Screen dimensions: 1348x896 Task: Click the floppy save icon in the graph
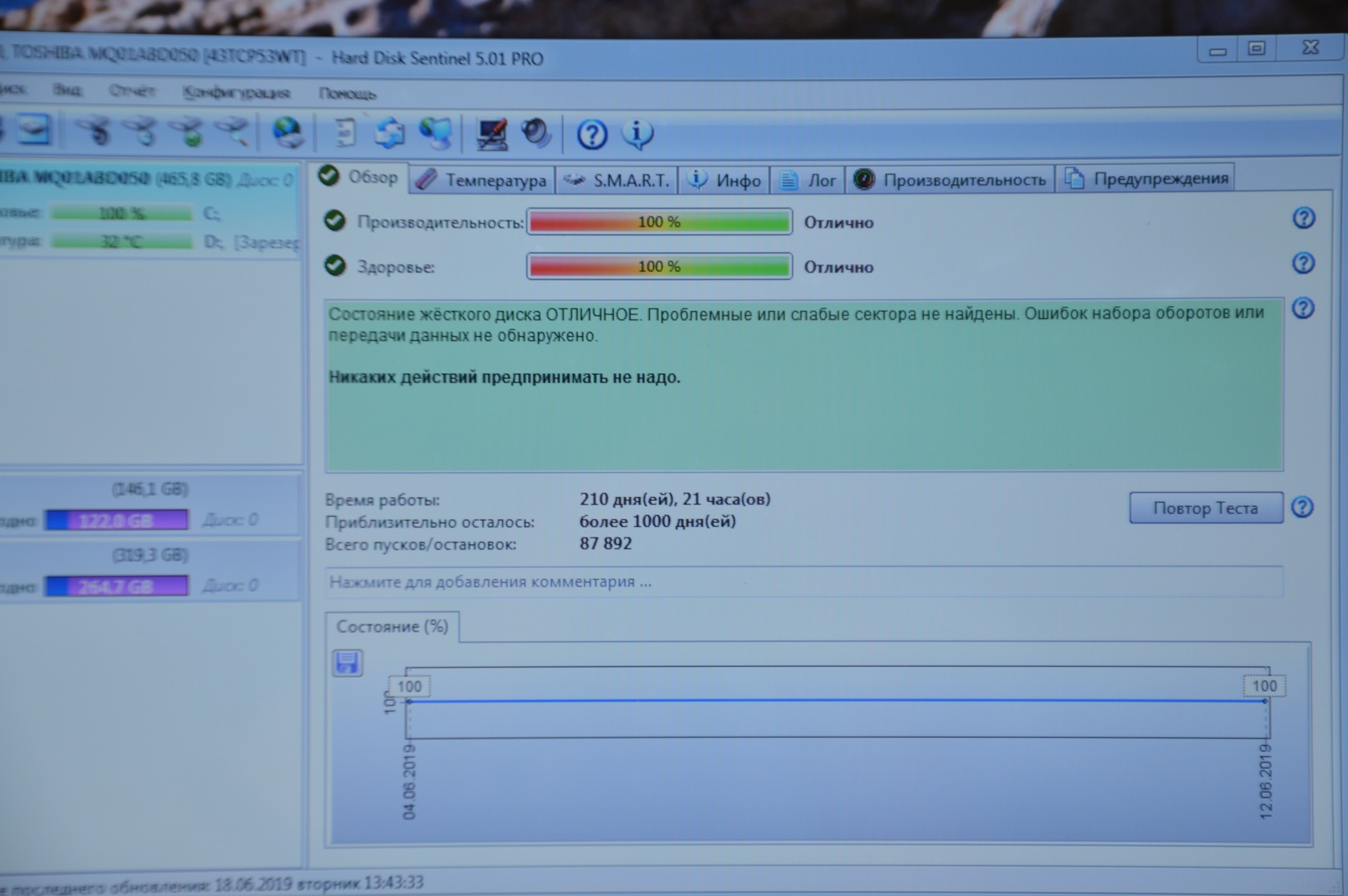(347, 662)
